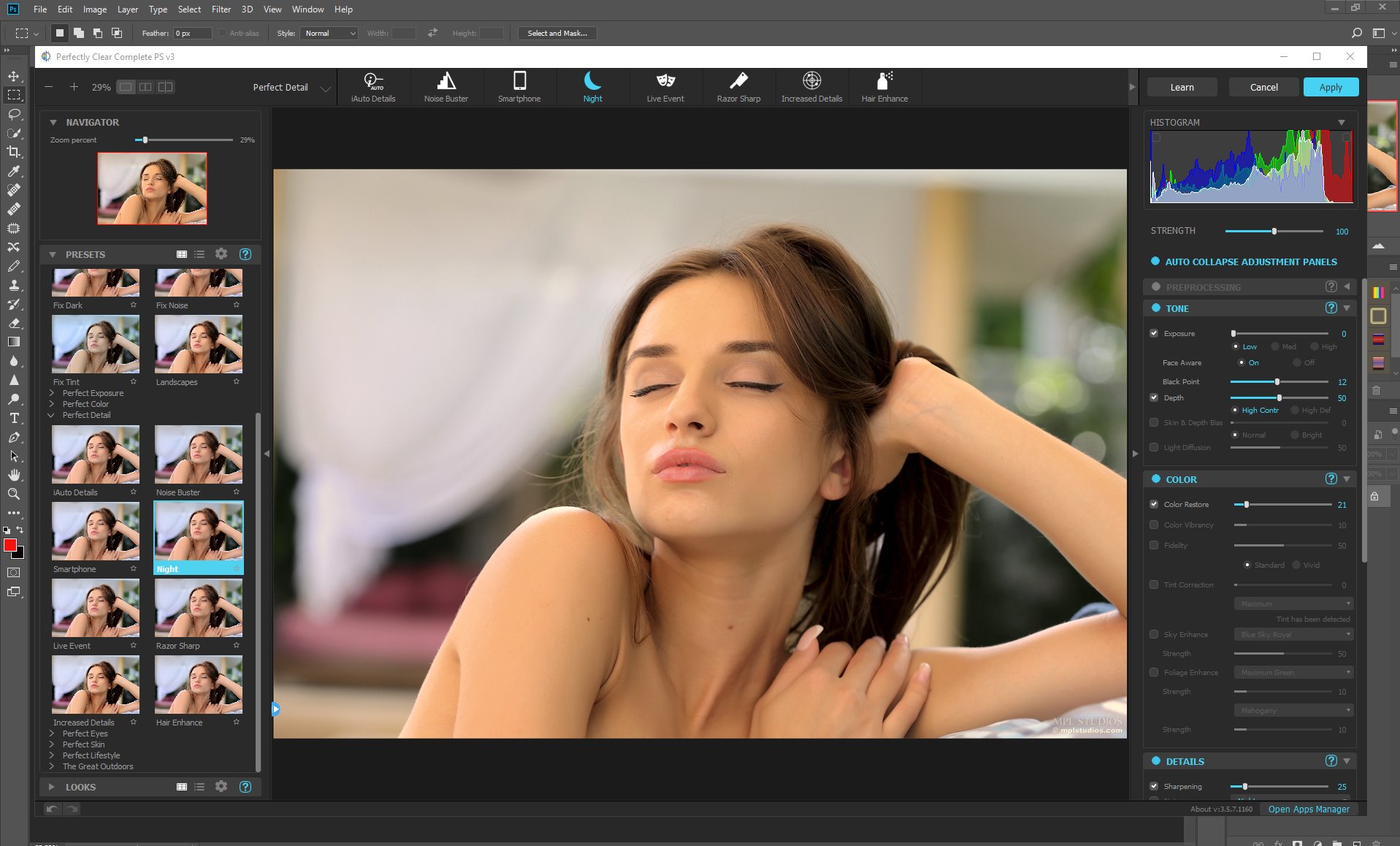This screenshot has width=1400, height=846.
Task: Expand the Perfect Exposure preset group
Action: [x=52, y=393]
